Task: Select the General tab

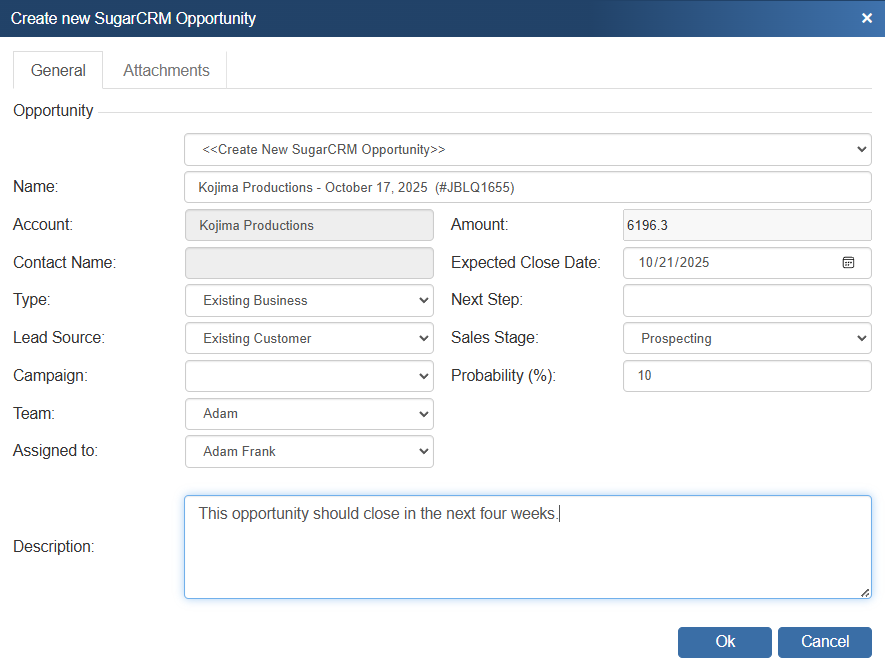Action: (58, 71)
